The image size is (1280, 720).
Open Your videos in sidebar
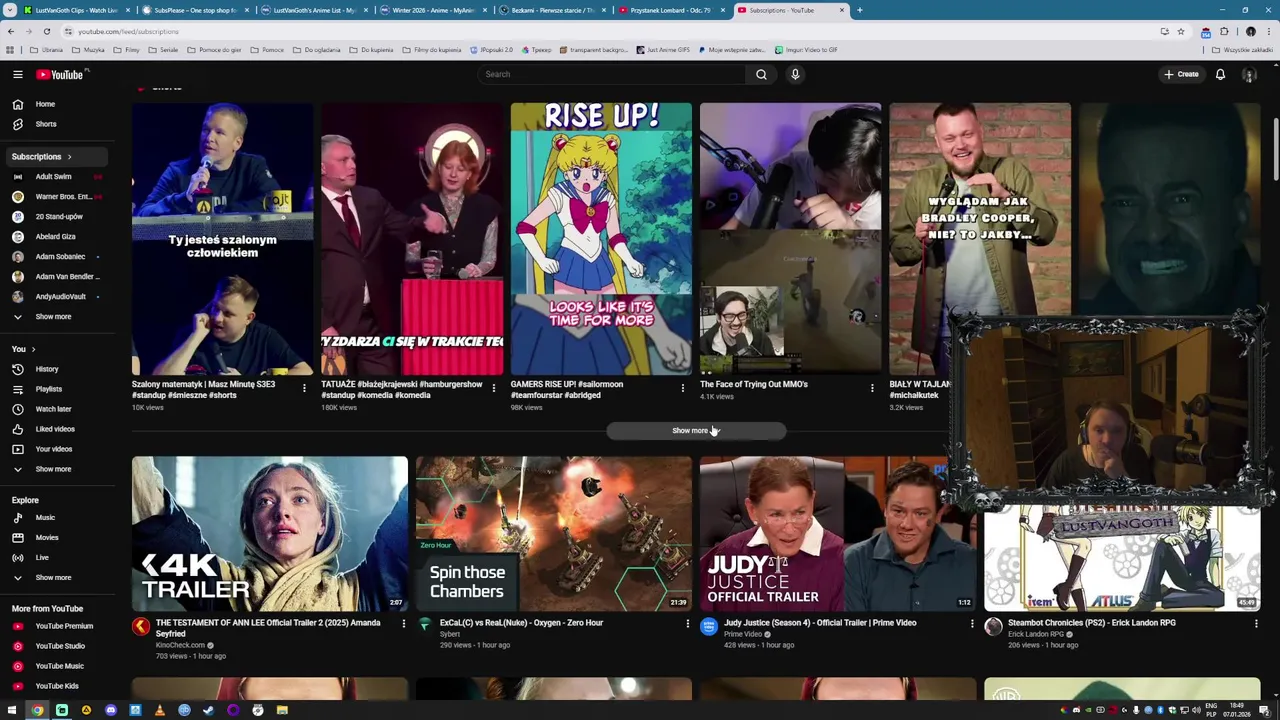pyautogui.click(x=55, y=449)
